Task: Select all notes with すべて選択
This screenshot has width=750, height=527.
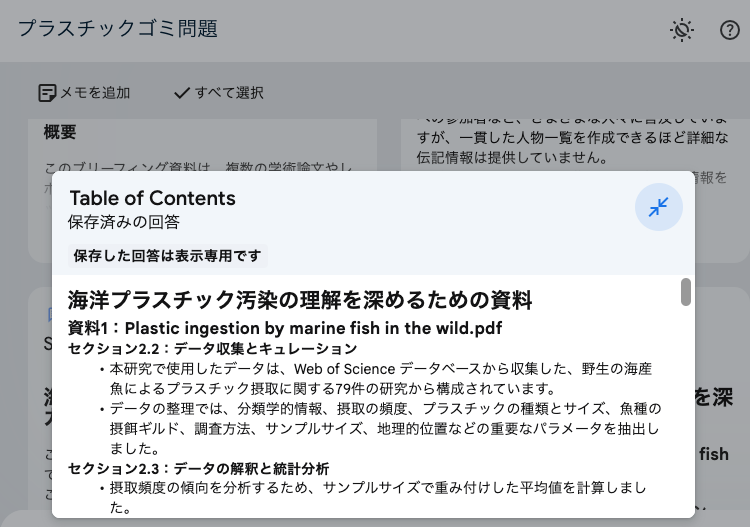Action: click(x=218, y=93)
